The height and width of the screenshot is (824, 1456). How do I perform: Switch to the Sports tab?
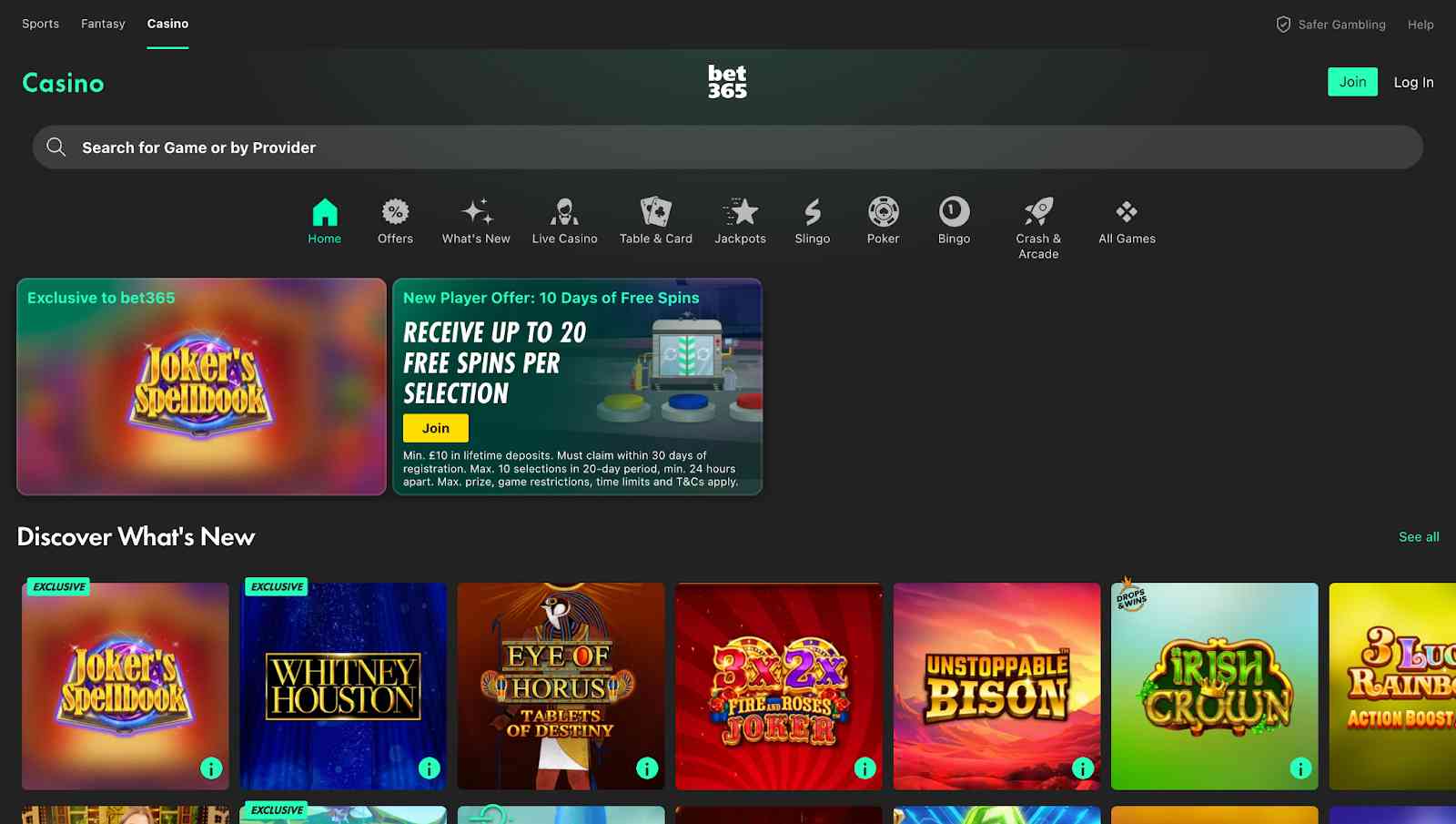tap(40, 24)
